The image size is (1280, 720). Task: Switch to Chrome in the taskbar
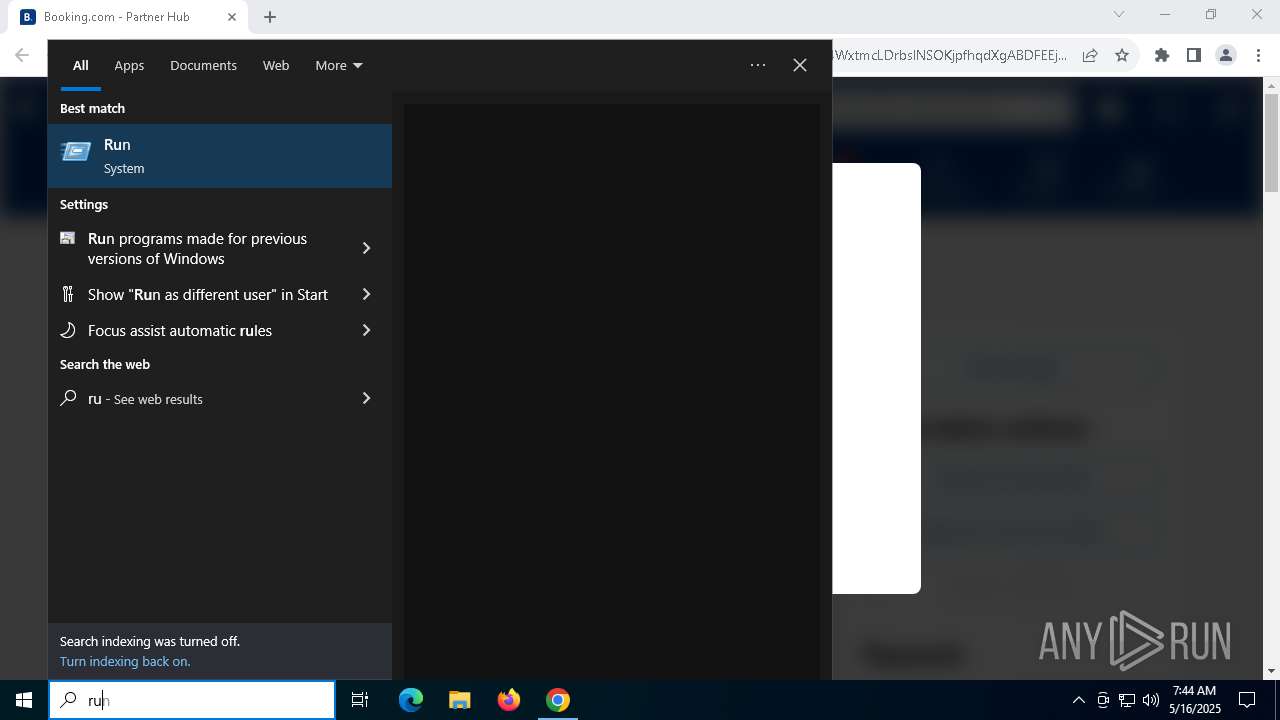coord(558,700)
